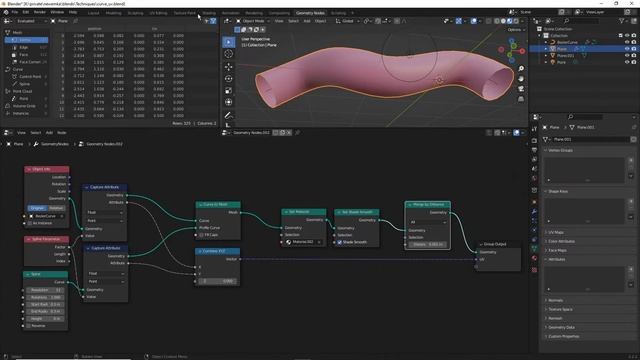Open View menu in node editor header
This screenshot has width=640, height=360.
click(x=21, y=133)
